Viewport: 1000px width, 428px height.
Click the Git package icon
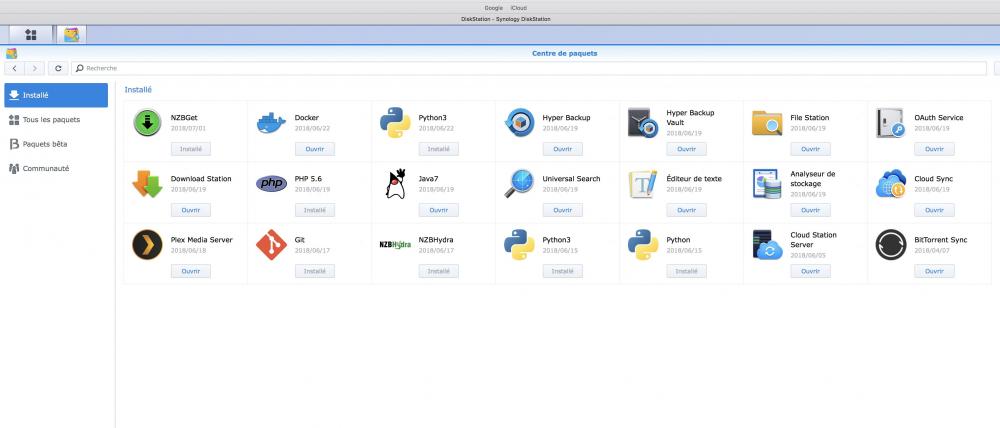271,245
